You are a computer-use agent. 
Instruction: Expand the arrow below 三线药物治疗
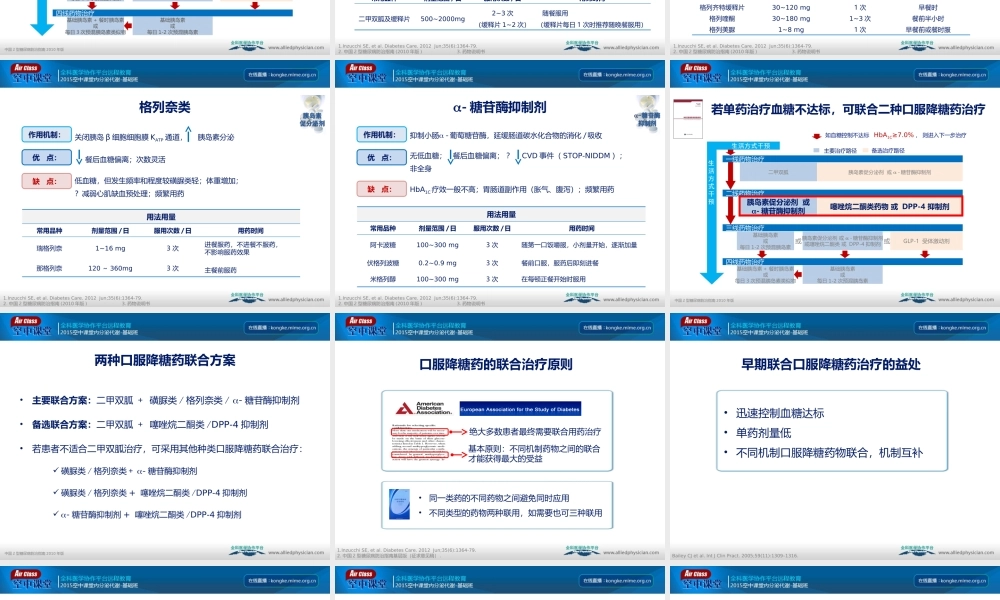pos(762,253)
